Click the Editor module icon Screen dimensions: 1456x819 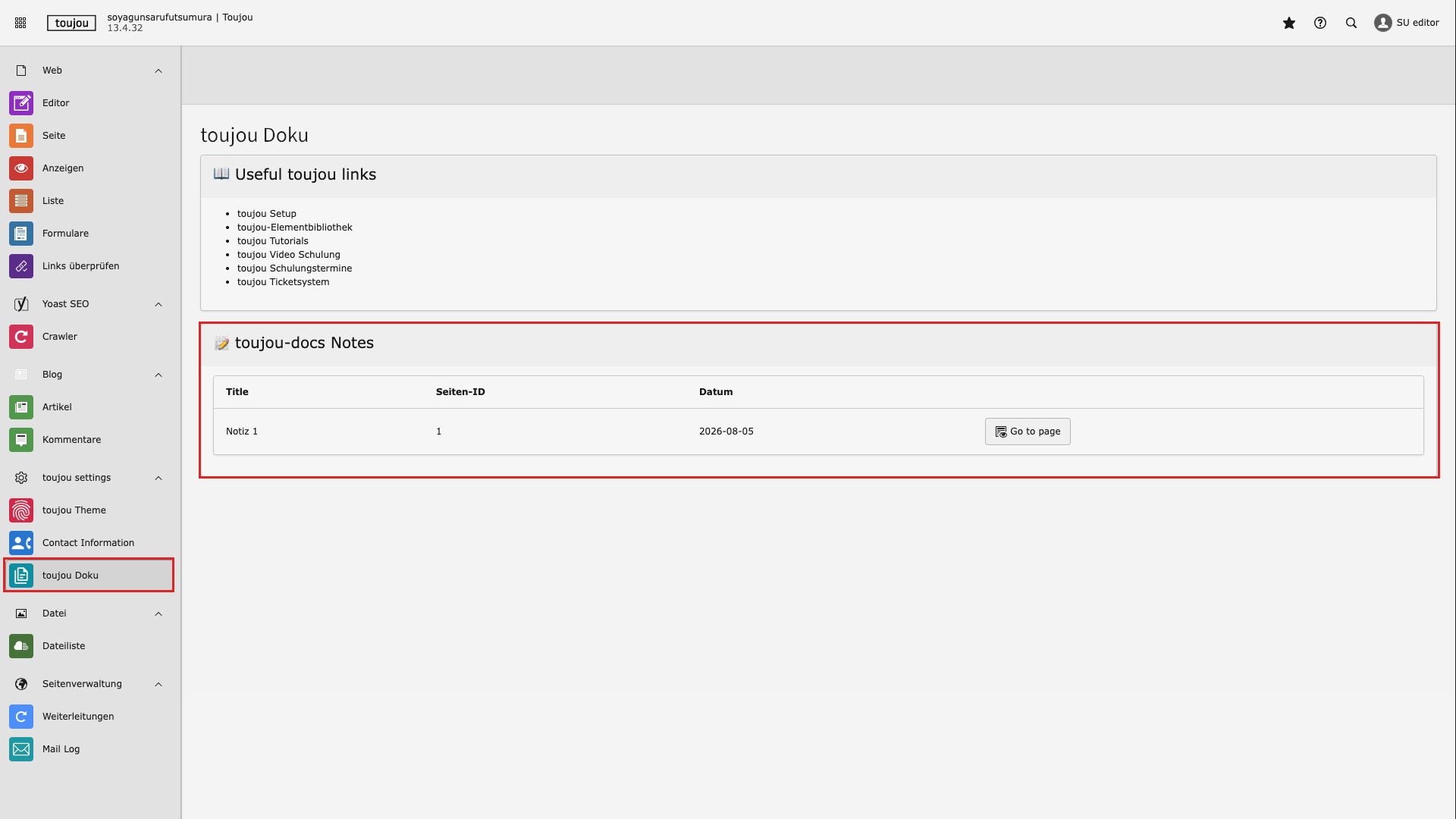[21, 103]
